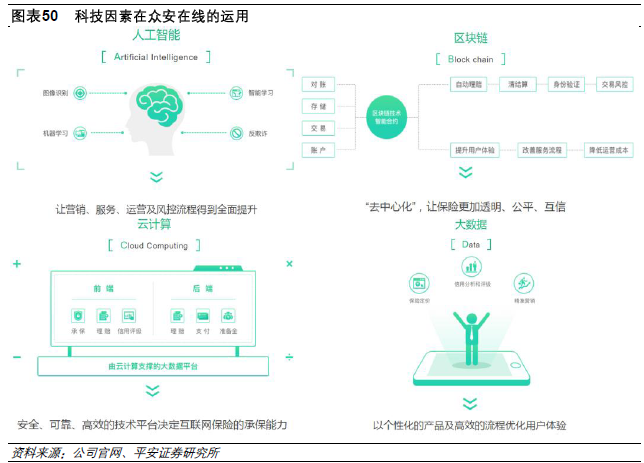Viewport: 644px width, 463px height.
Task: Click the 前端 column header
Action: click(x=104, y=288)
